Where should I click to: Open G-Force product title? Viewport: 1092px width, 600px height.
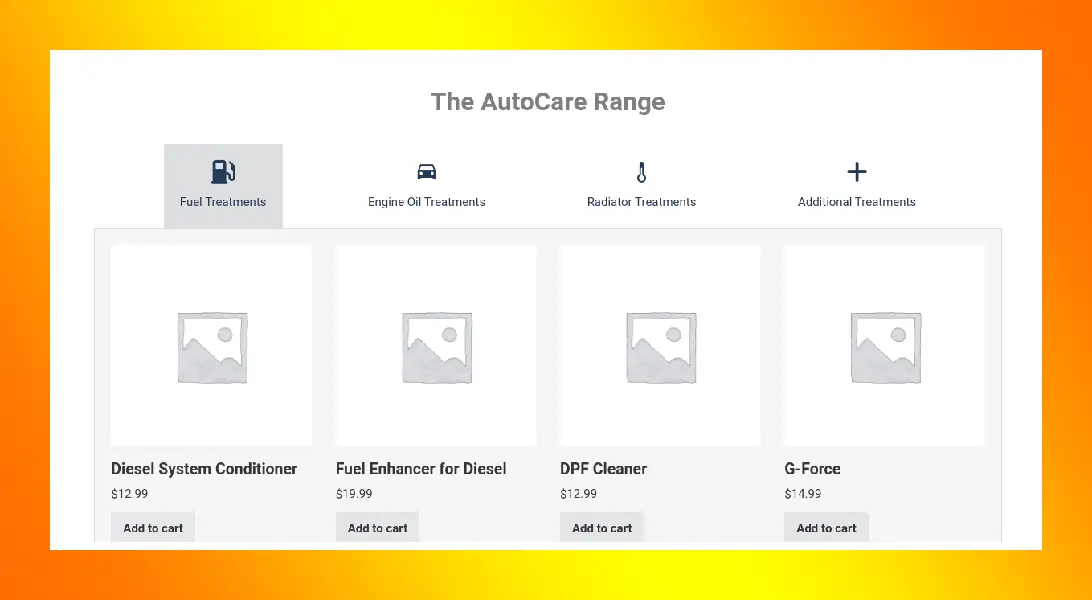[x=812, y=468]
